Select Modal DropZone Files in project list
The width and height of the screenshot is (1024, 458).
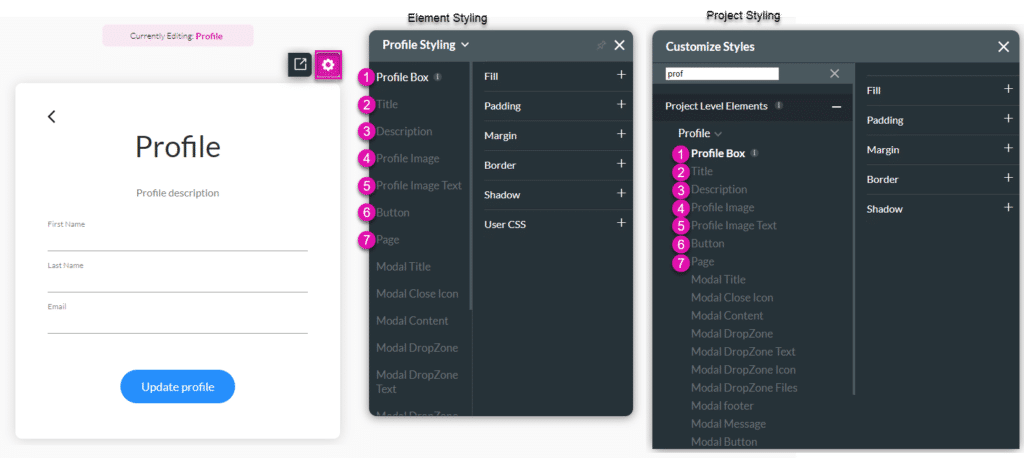point(744,388)
